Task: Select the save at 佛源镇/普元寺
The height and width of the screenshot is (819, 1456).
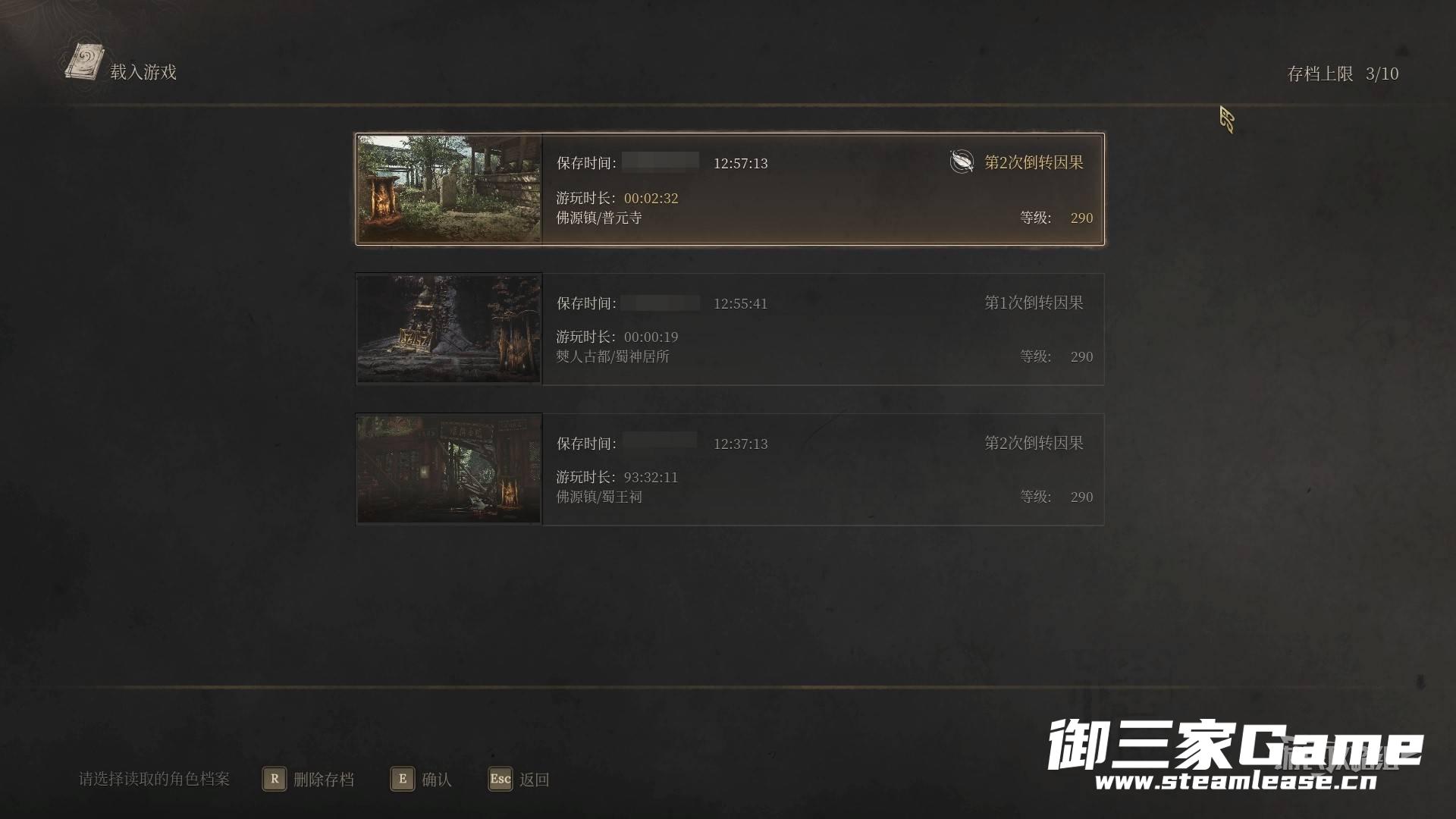Action: coord(730,189)
